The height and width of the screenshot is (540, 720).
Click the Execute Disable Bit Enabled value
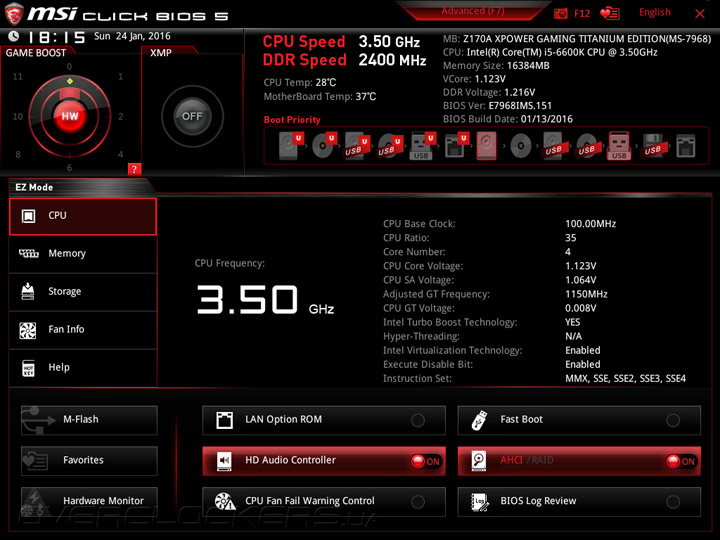tap(583, 365)
